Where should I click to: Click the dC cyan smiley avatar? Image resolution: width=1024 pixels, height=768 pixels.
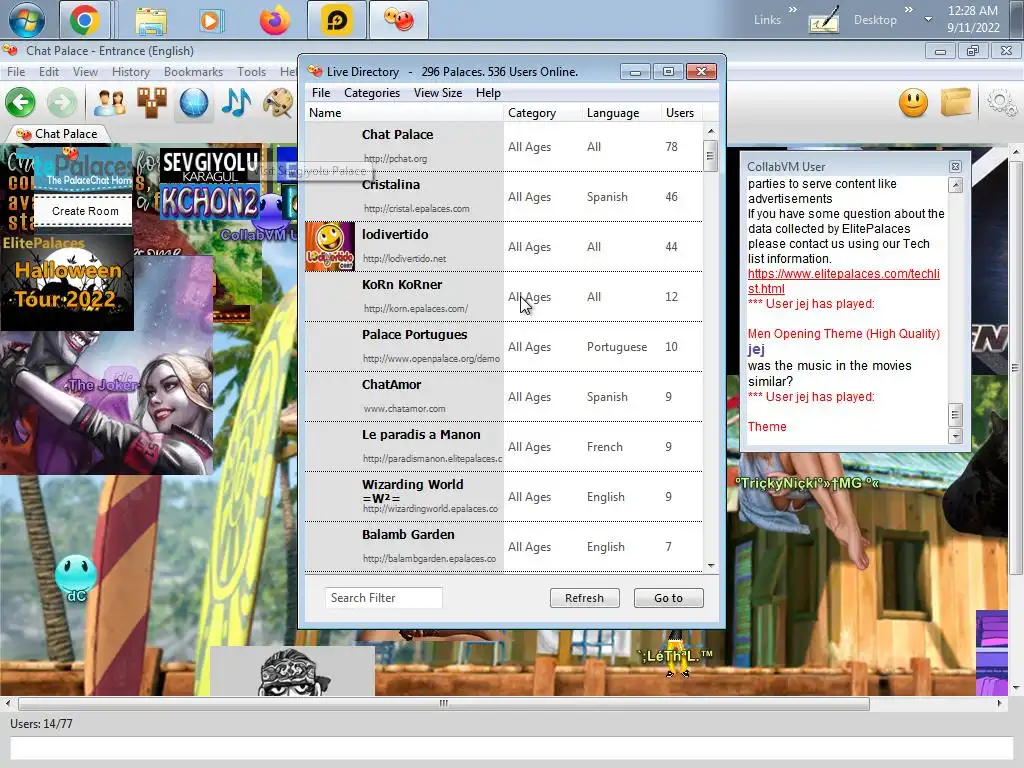[76, 574]
